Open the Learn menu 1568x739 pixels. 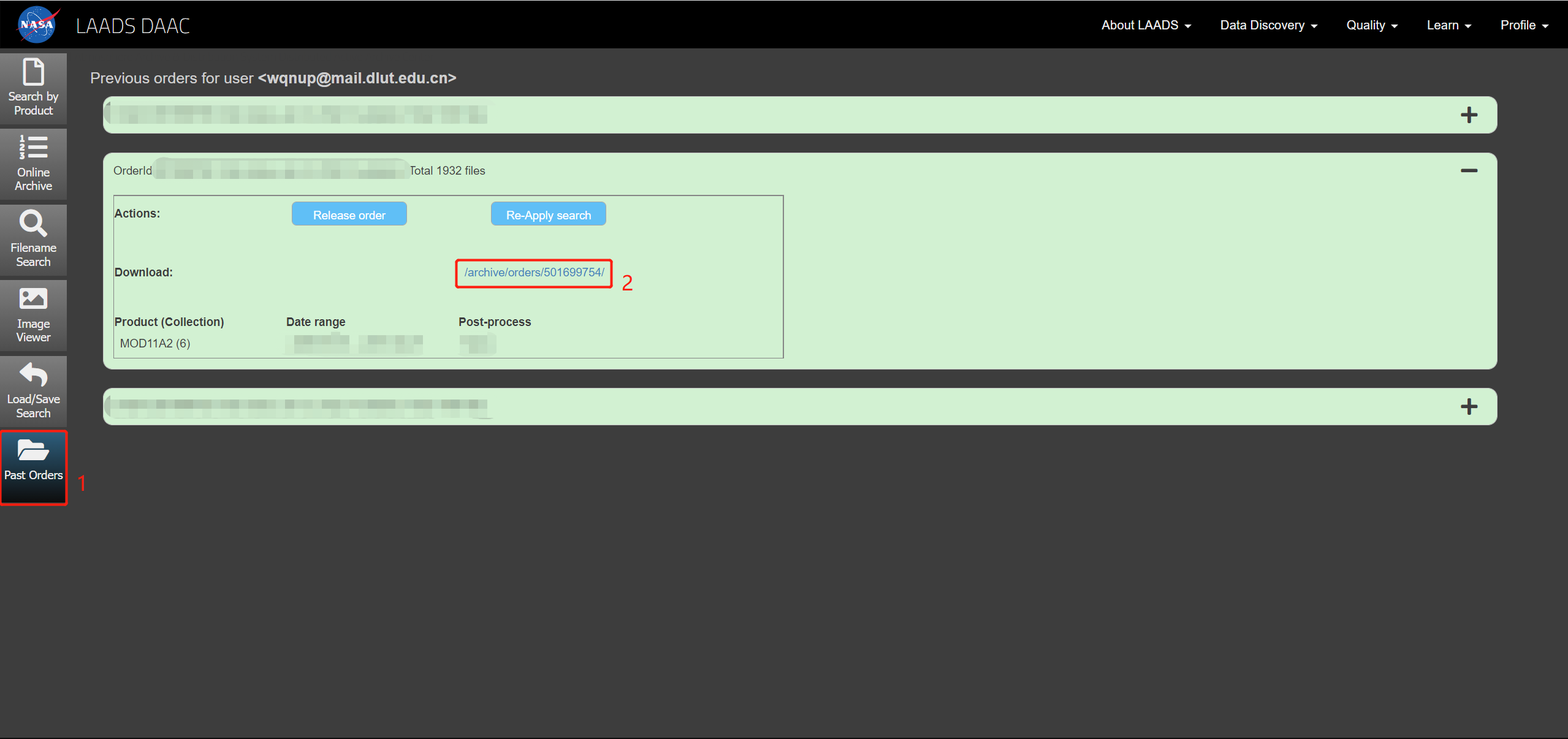click(1448, 25)
